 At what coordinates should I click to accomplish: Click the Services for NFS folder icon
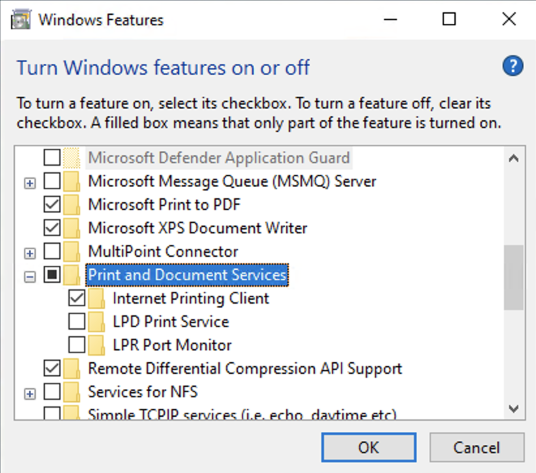click(71, 392)
